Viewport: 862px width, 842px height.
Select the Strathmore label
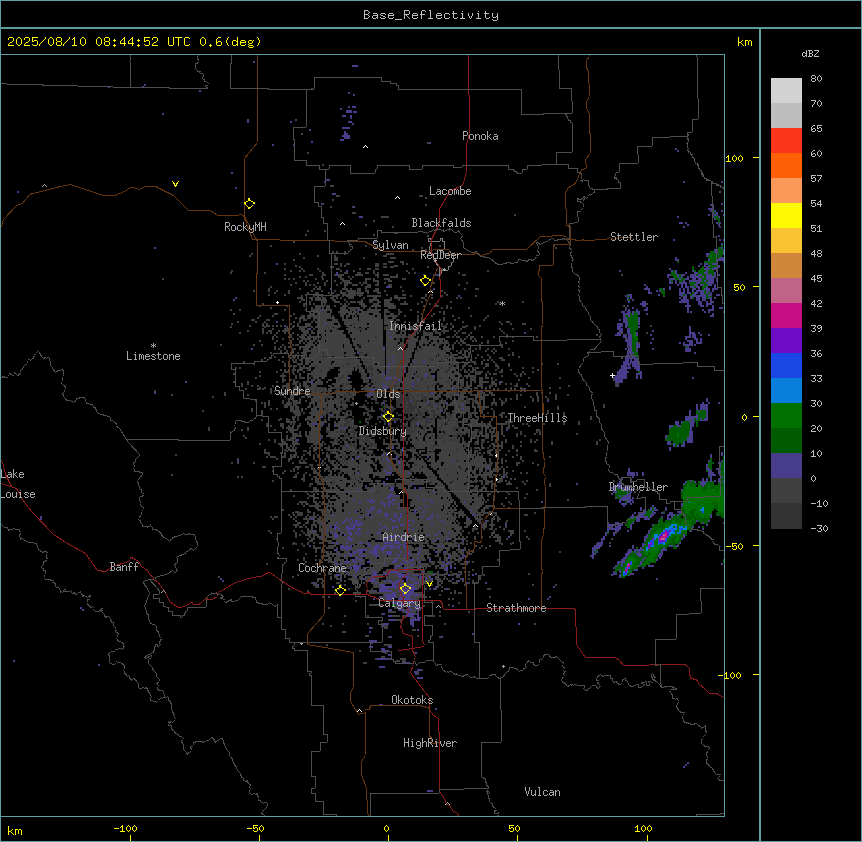point(516,608)
